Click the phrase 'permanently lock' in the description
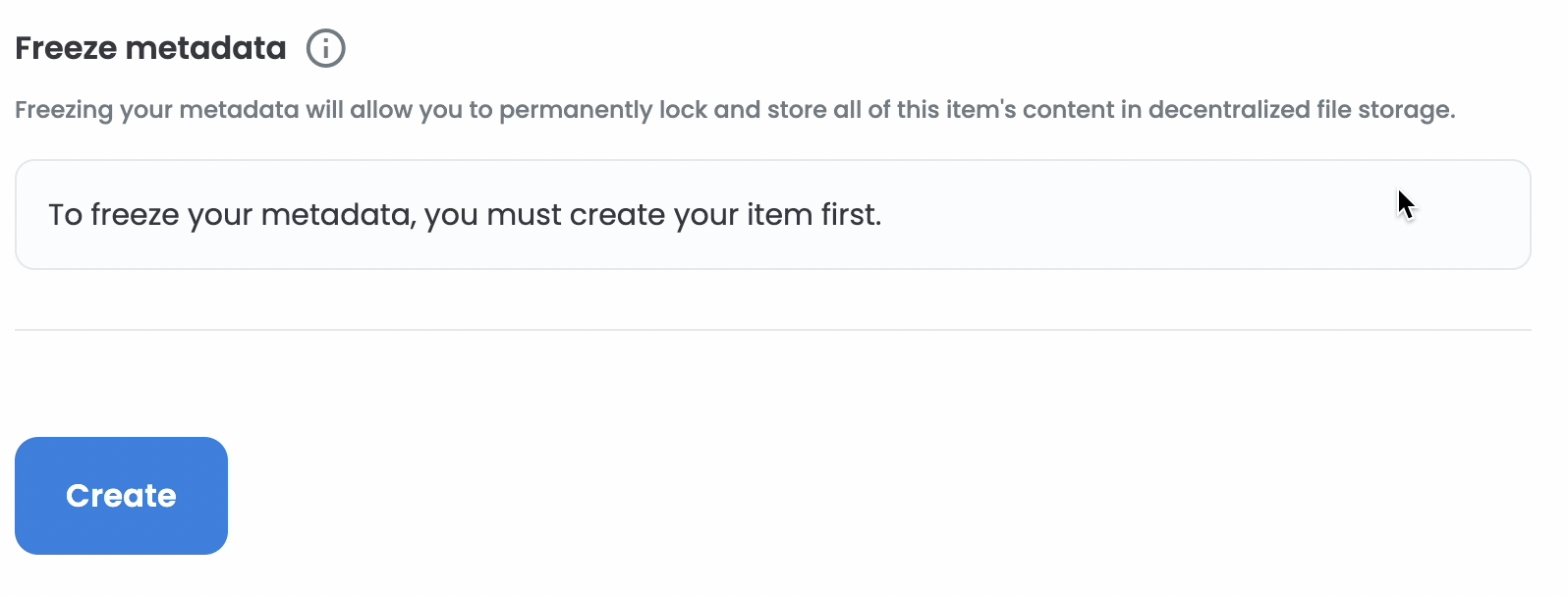 coord(603,110)
